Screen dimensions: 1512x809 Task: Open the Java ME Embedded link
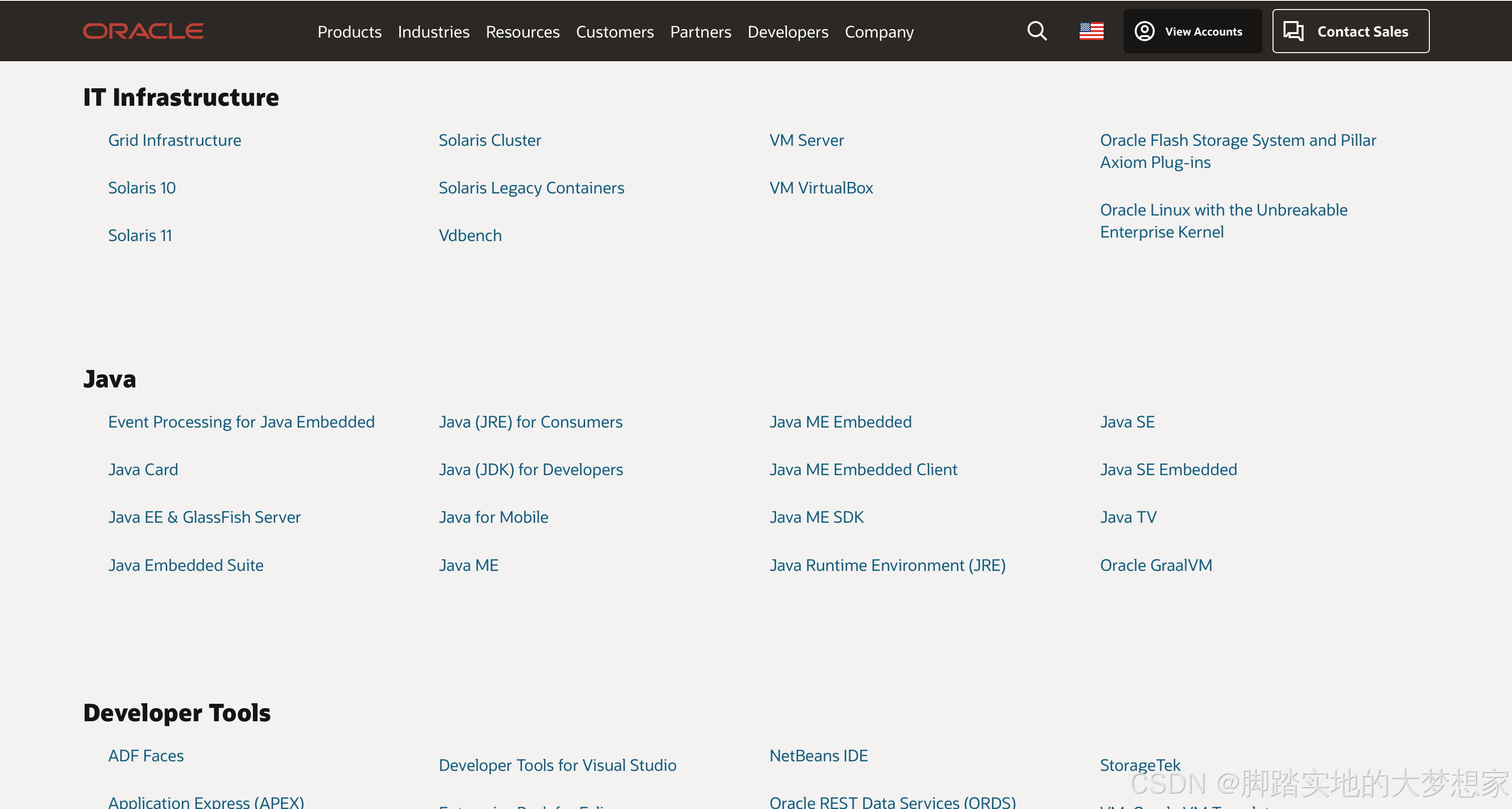tap(840, 422)
